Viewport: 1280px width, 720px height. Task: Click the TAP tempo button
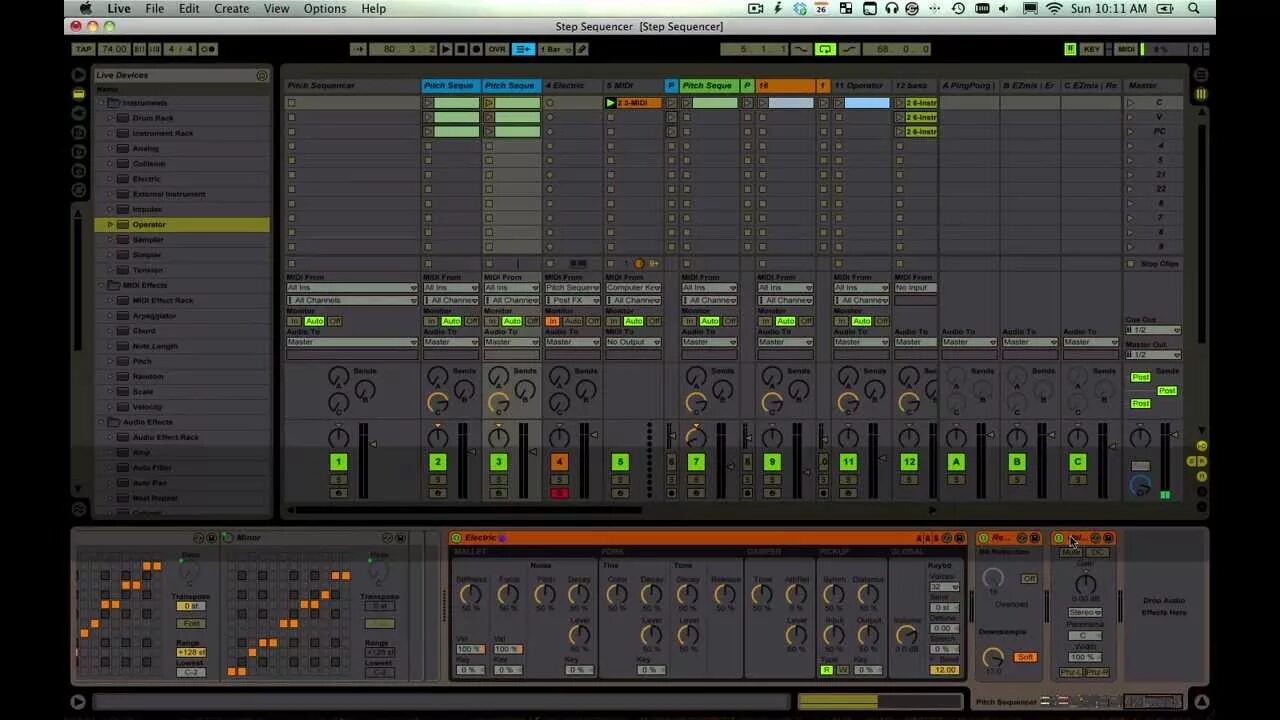(x=84, y=49)
